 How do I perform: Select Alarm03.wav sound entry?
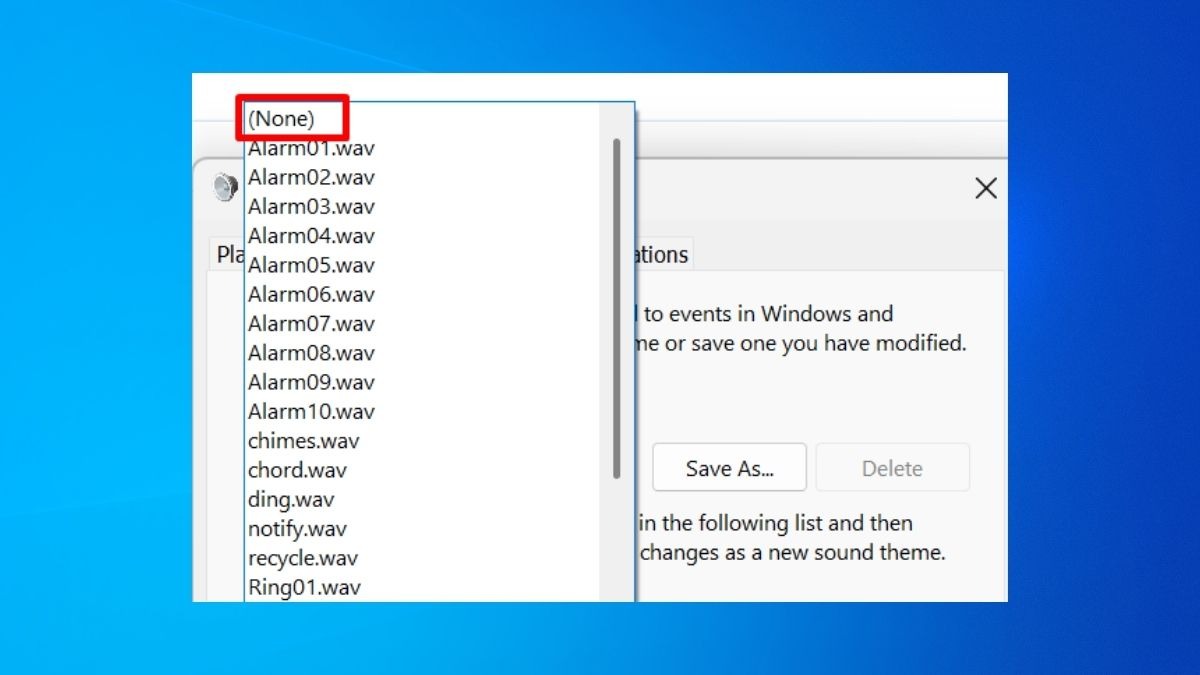click(311, 207)
